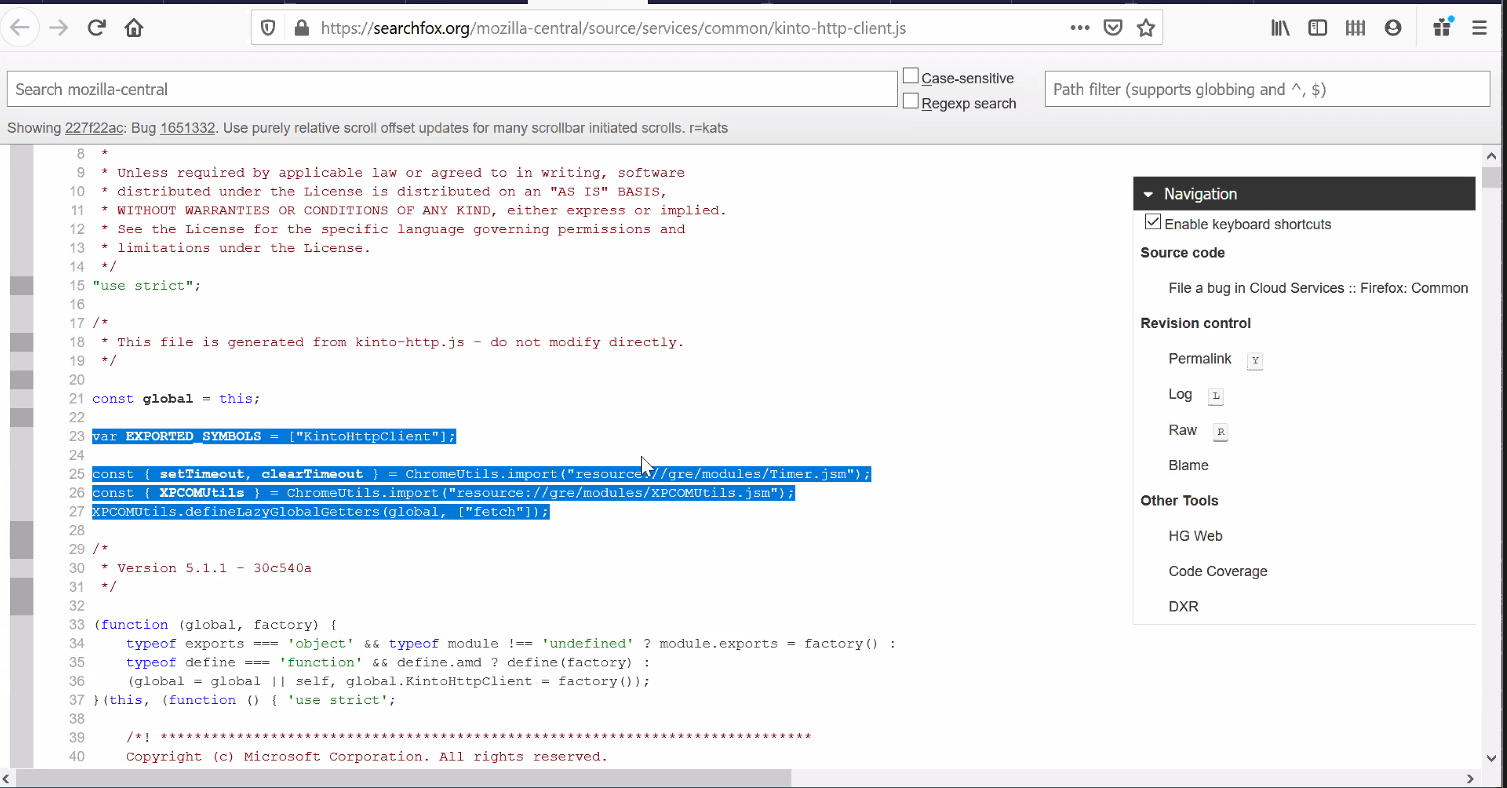Screen dimensions: 1507x788
Task: View the revision Log
Action: tap(1180, 394)
